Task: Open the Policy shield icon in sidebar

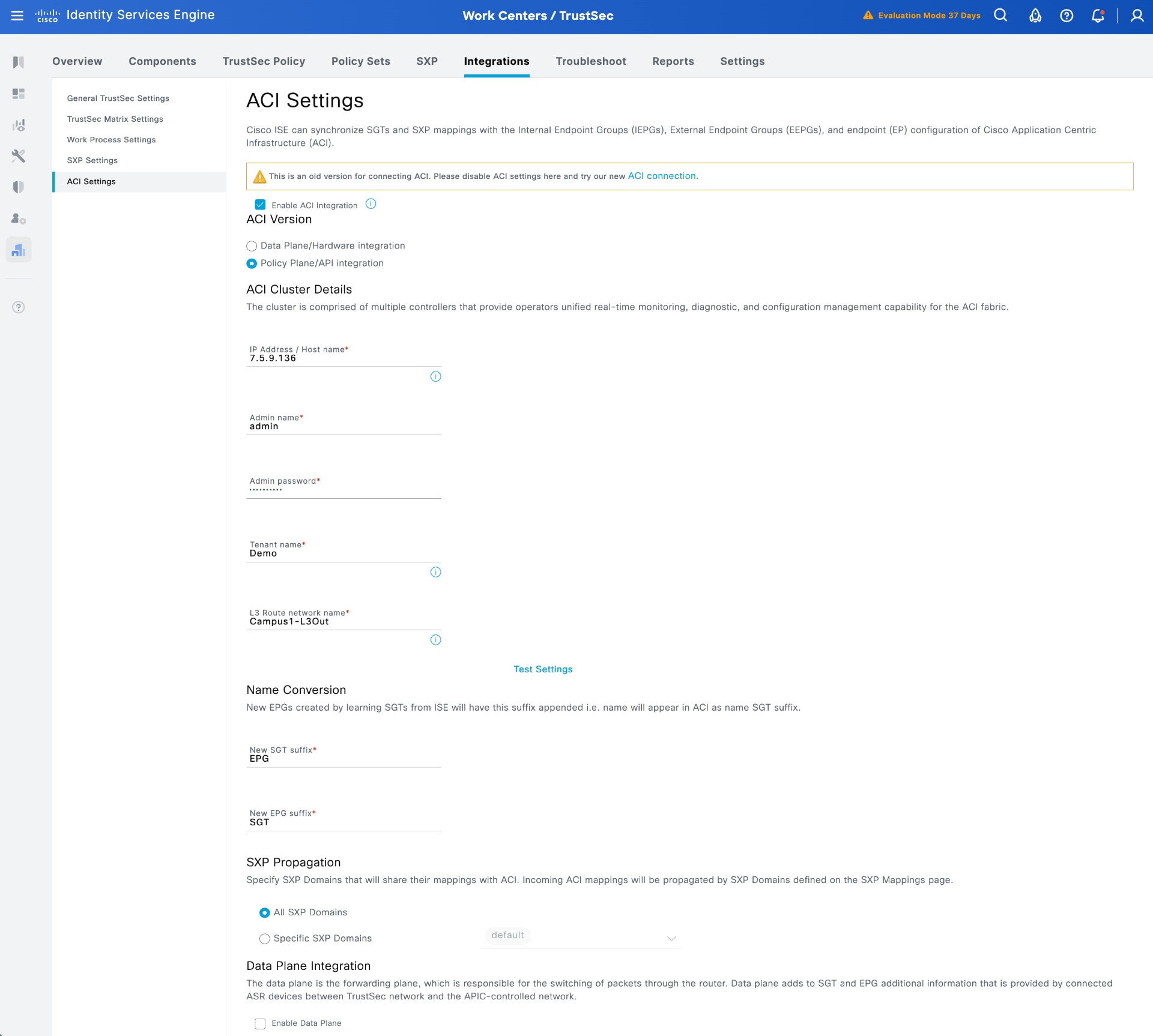Action: (19, 187)
